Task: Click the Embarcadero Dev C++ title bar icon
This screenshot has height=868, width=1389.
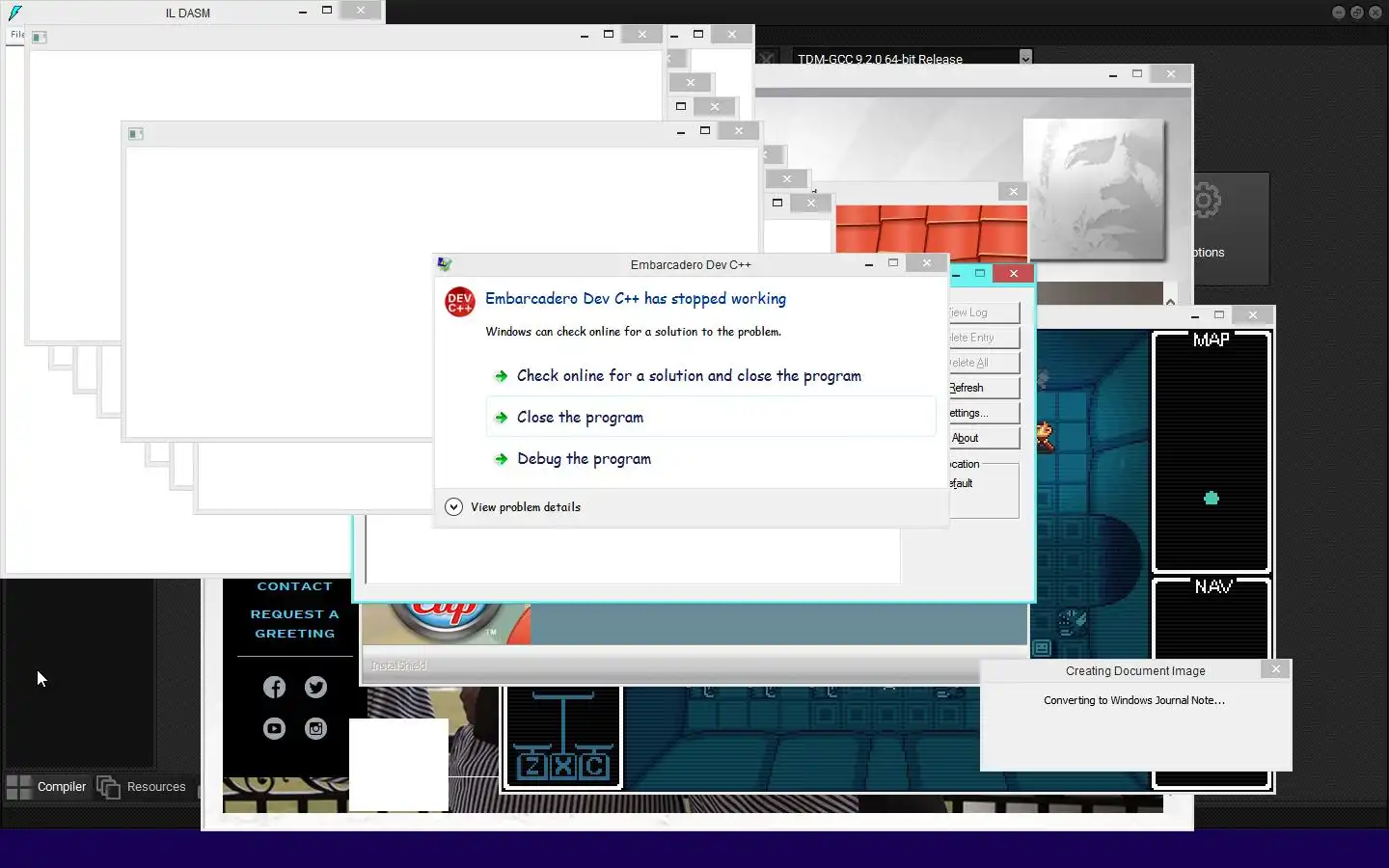Action: (x=445, y=264)
